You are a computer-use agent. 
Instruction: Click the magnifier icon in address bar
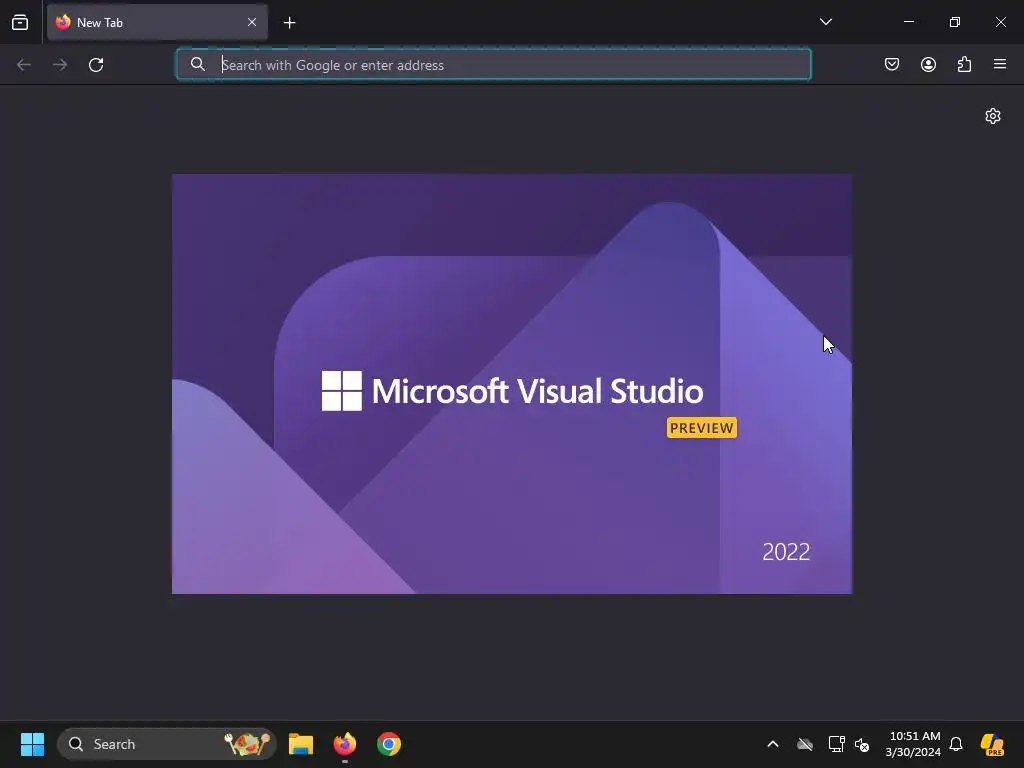tap(198, 64)
